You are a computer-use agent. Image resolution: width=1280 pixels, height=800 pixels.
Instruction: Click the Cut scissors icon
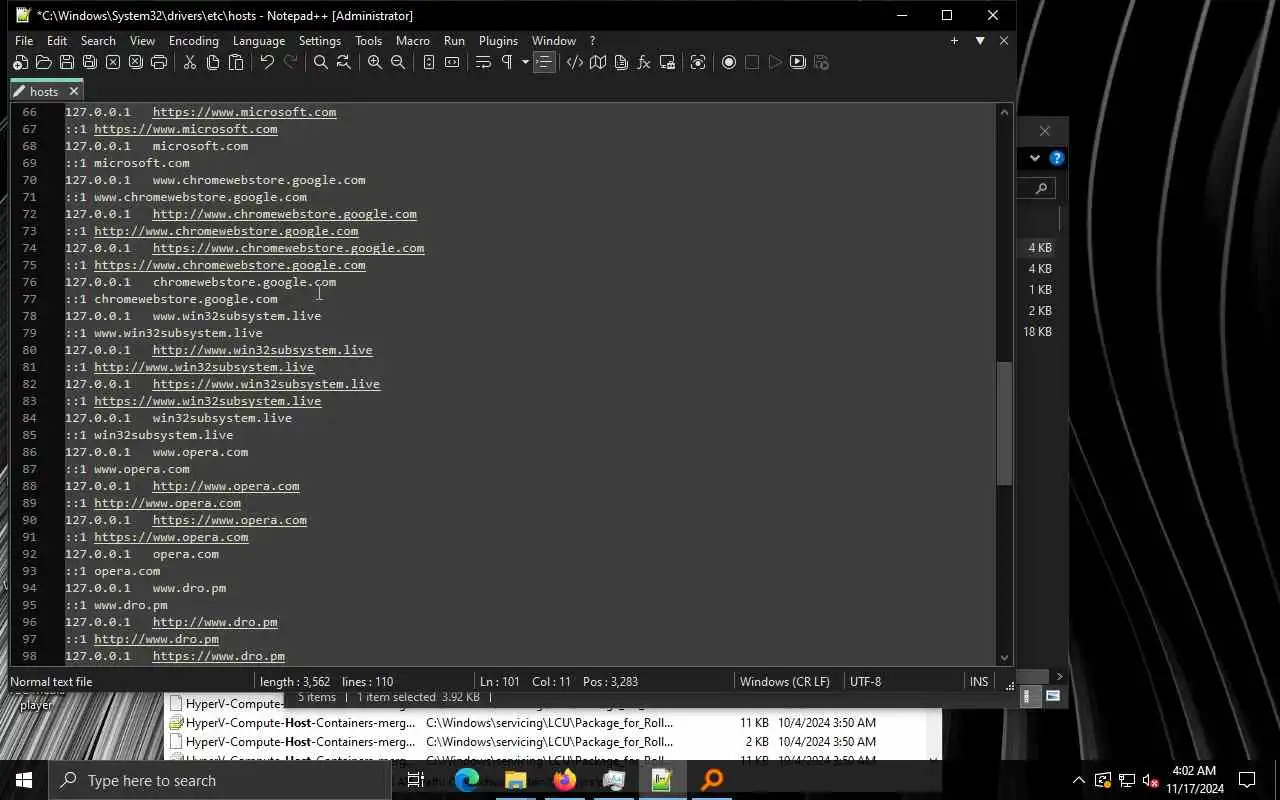point(189,62)
